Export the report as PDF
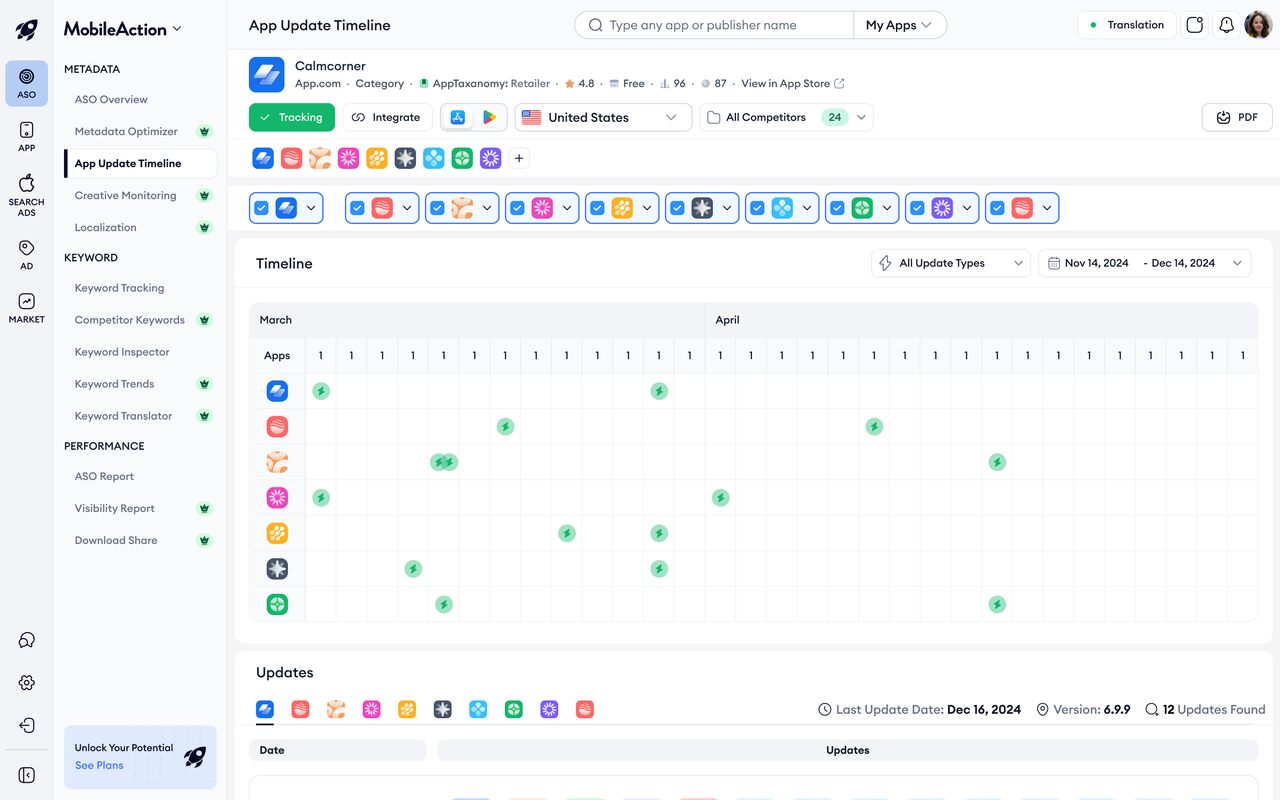This screenshot has height=800, width=1280. coord(1237,117)
